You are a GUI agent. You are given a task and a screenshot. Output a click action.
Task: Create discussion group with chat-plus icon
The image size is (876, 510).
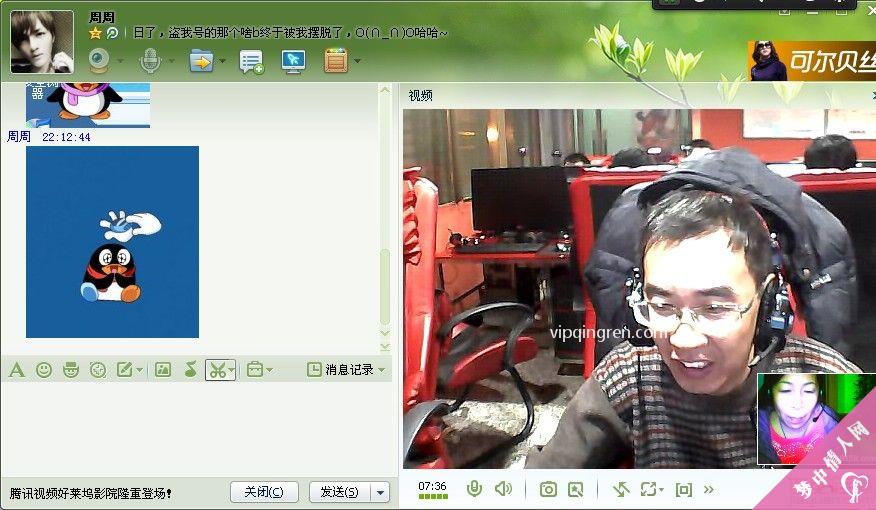pos(251,61)
